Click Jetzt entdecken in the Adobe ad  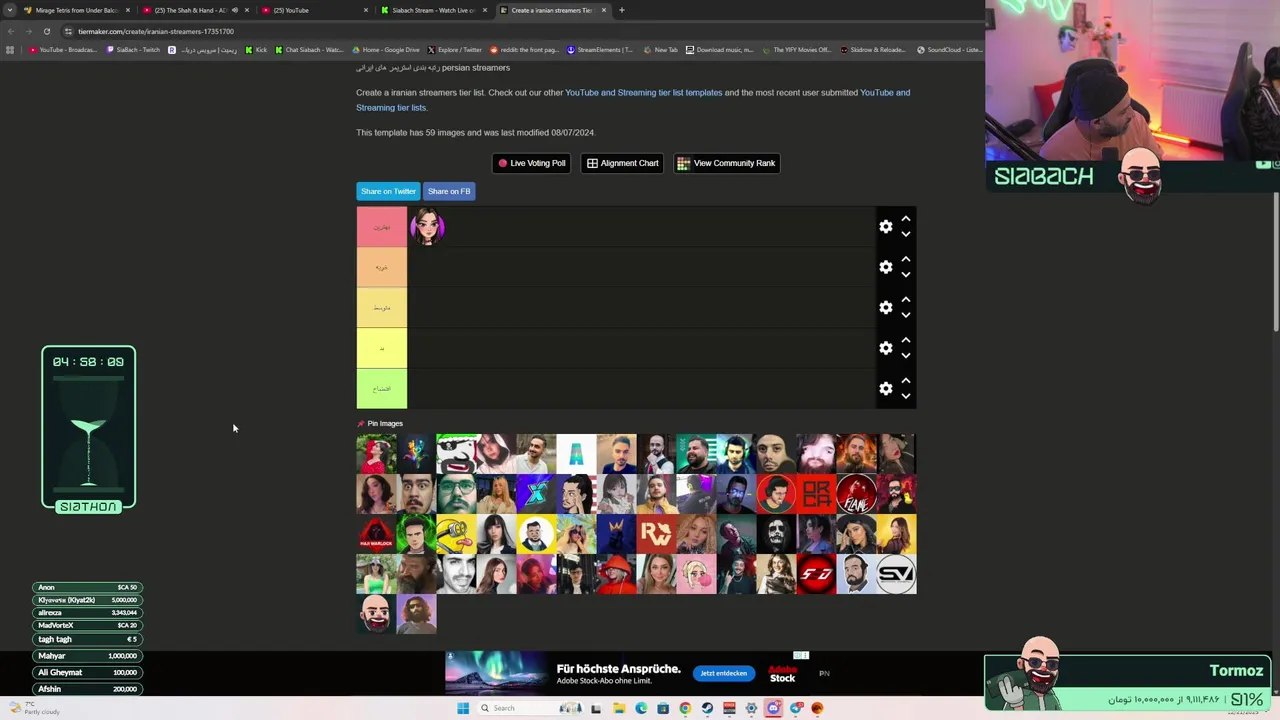tap(723, 673)
